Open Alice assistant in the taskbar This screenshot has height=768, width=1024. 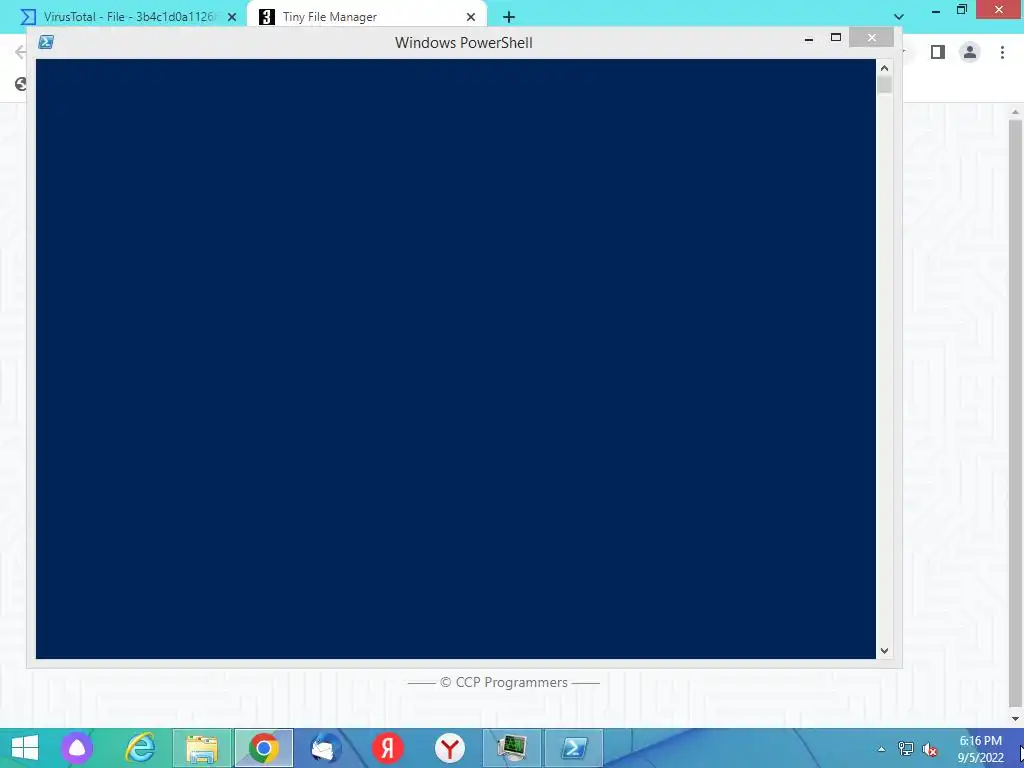pyautogui.click(x=77, y=748)
